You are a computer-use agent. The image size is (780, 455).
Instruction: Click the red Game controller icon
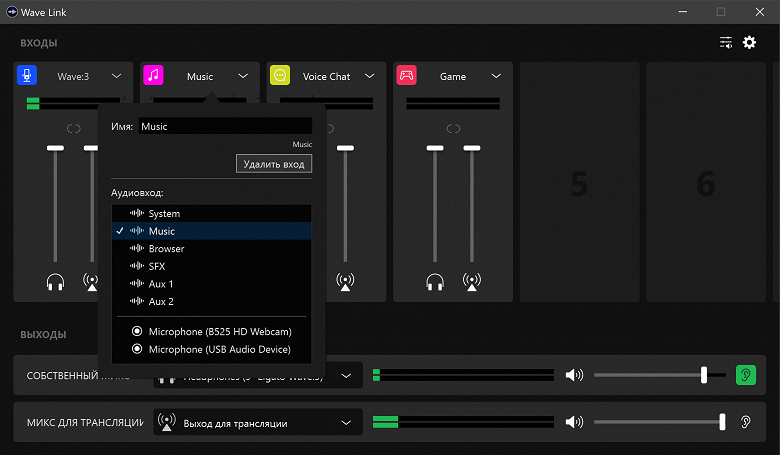(407, 76)
